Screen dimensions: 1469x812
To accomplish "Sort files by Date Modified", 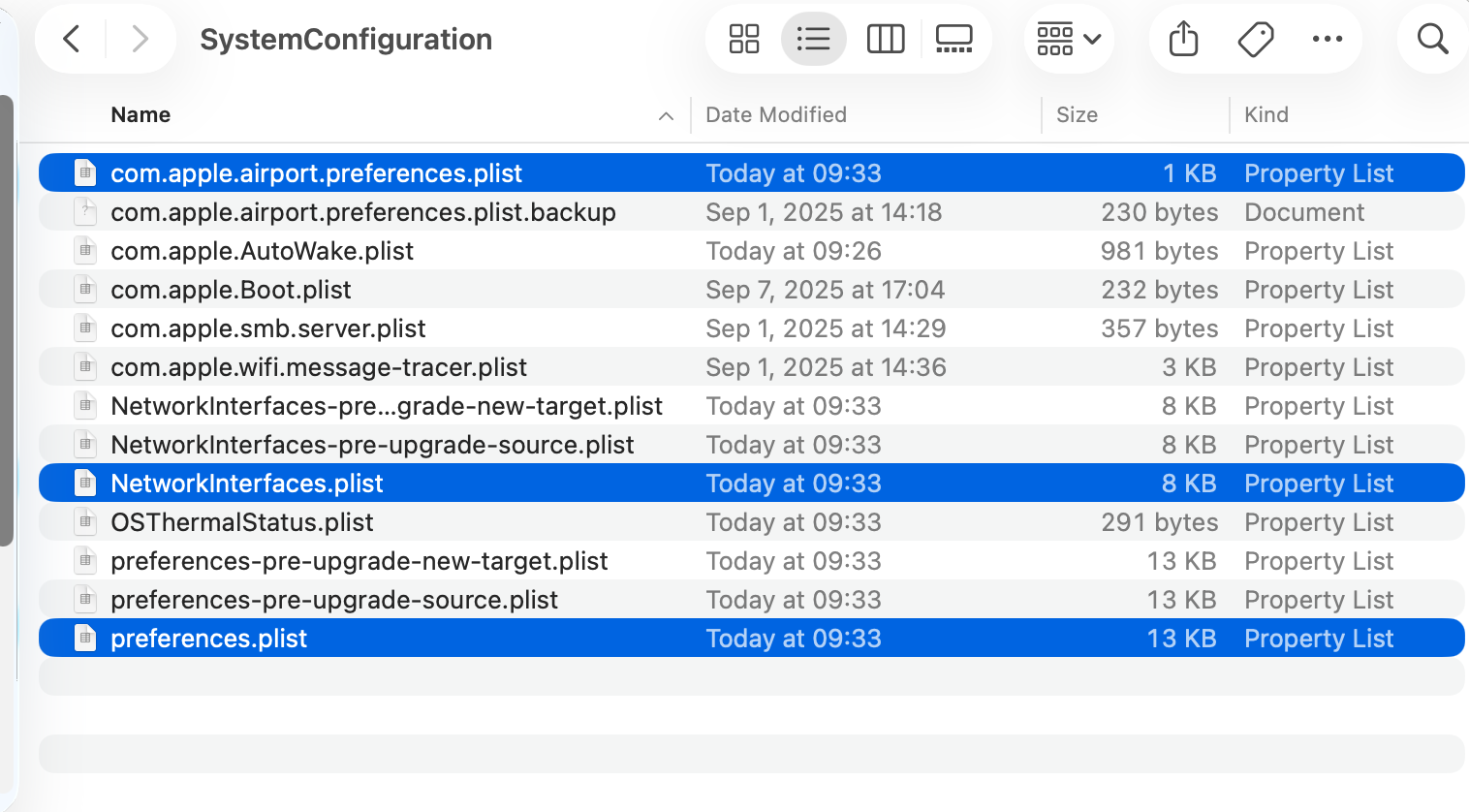I will (776, 115).
